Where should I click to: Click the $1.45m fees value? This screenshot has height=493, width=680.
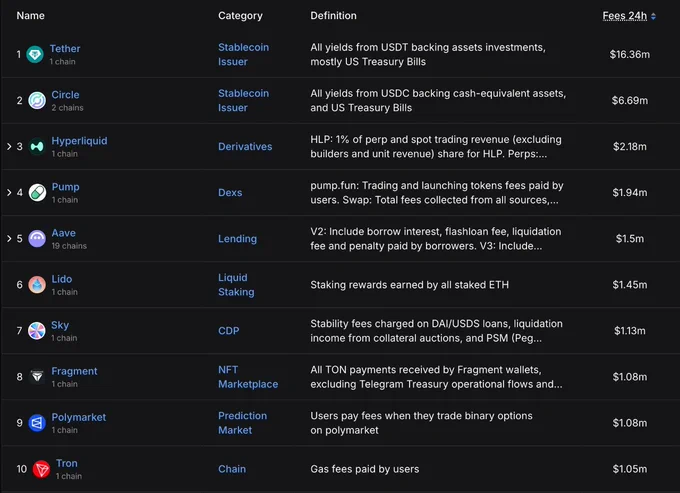pos(630,284)
